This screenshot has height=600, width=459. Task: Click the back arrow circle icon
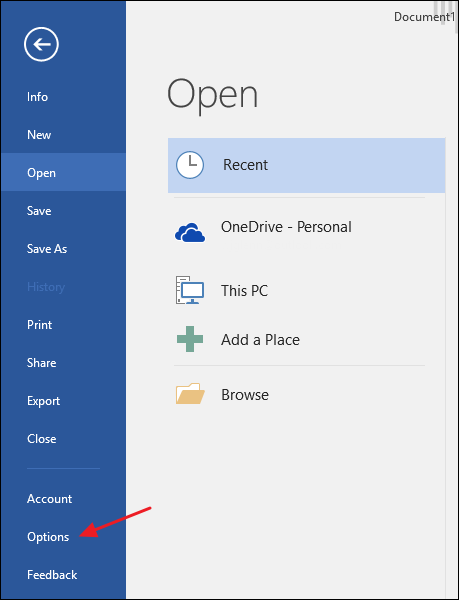click(x=41, y=44)
